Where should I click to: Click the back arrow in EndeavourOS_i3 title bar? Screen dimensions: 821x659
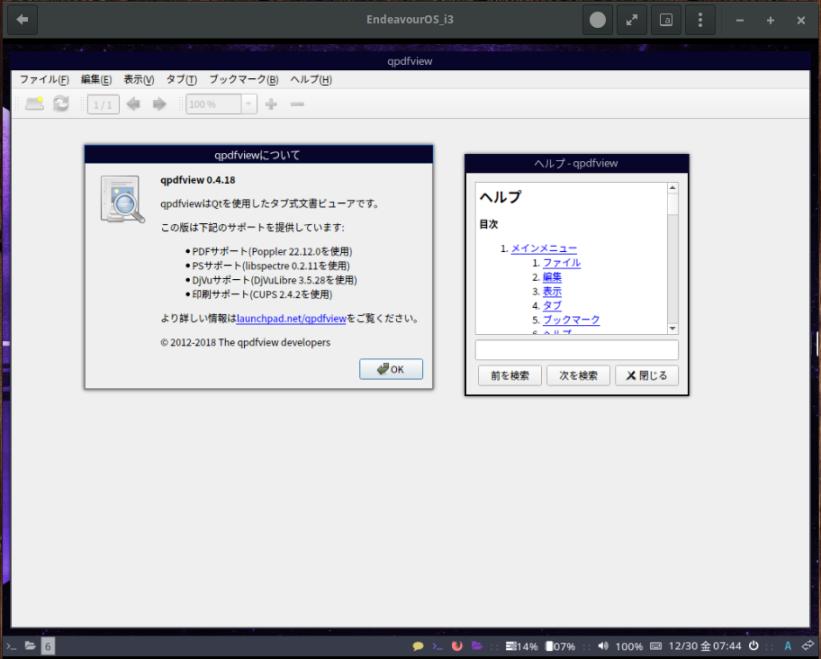coord(22,20)
